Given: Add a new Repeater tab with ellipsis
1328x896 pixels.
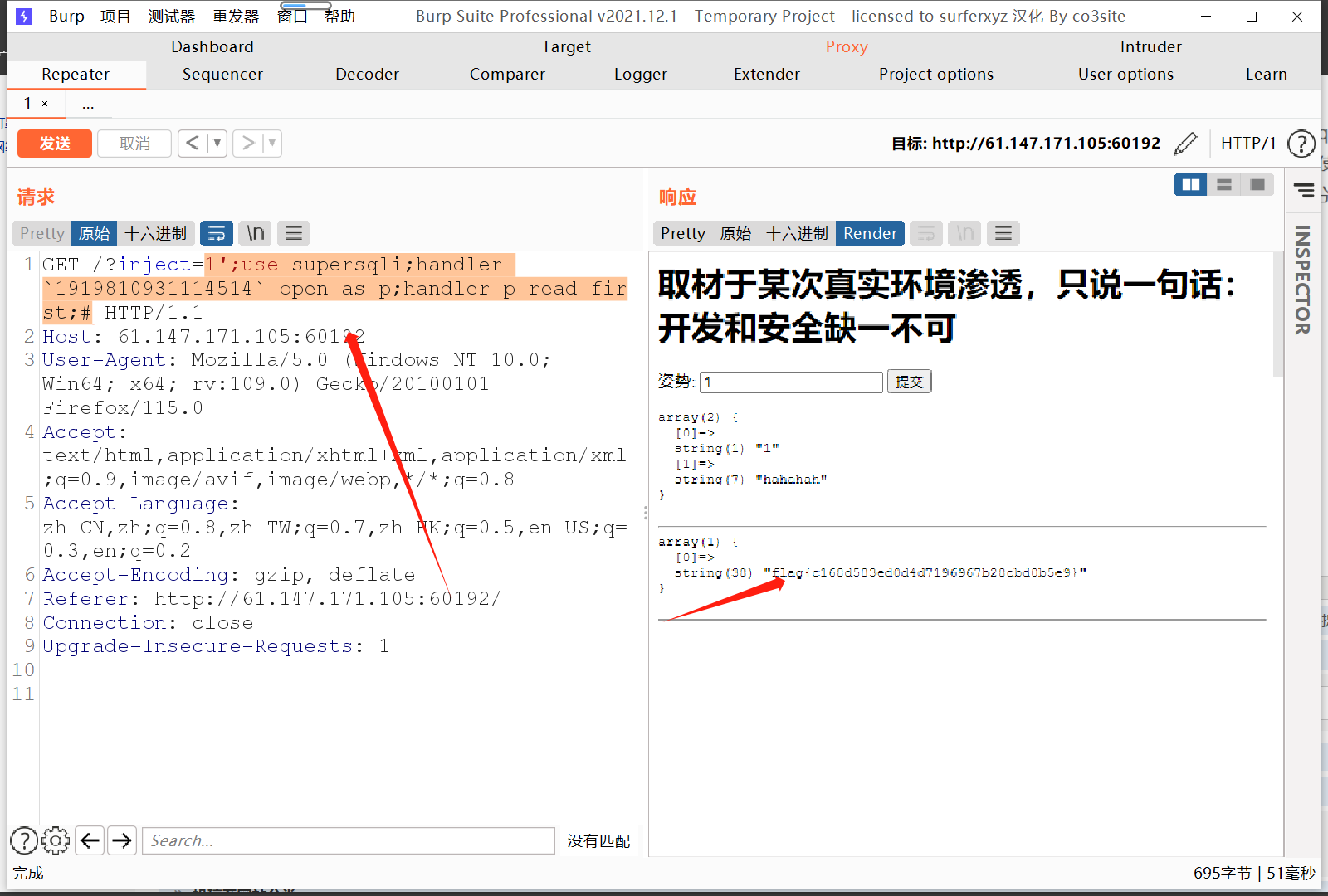Looking at the screenshot, I should coord(88,104).
